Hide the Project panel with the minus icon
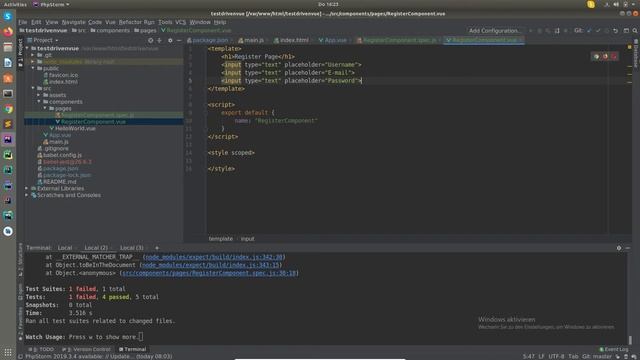The height and width of the screenshot is (360, 640). (179, 40)
